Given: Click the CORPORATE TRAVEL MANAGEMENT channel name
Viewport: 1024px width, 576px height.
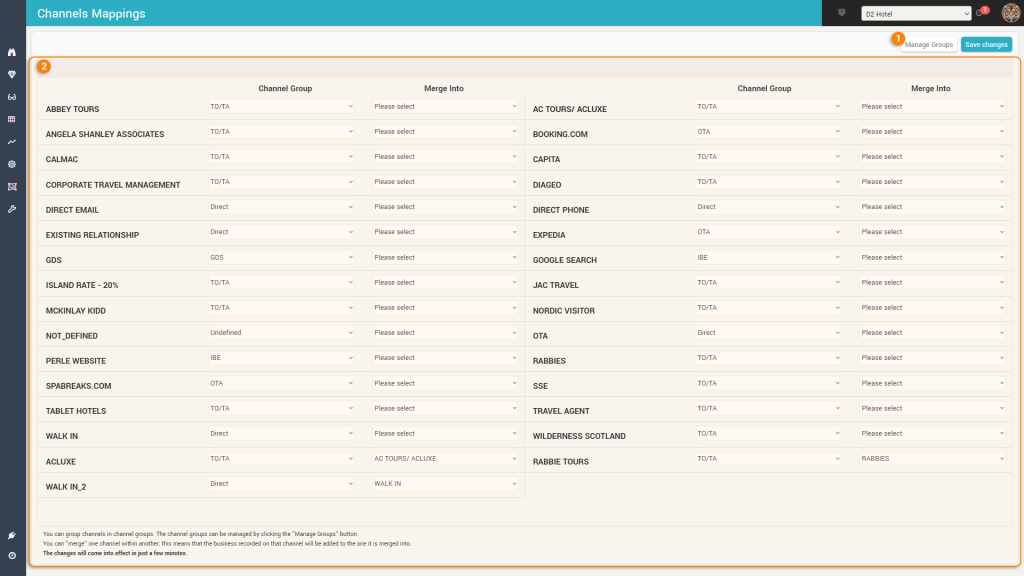Looking at the screenshot, I should pos(113,185).
